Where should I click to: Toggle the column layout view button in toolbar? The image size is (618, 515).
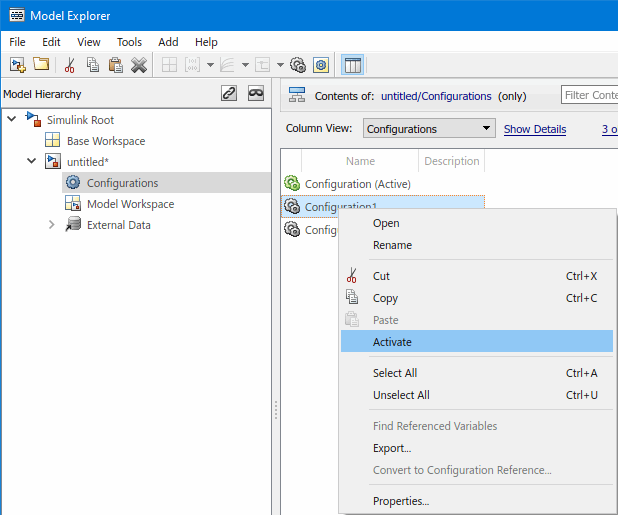click(x=352, y=65)
